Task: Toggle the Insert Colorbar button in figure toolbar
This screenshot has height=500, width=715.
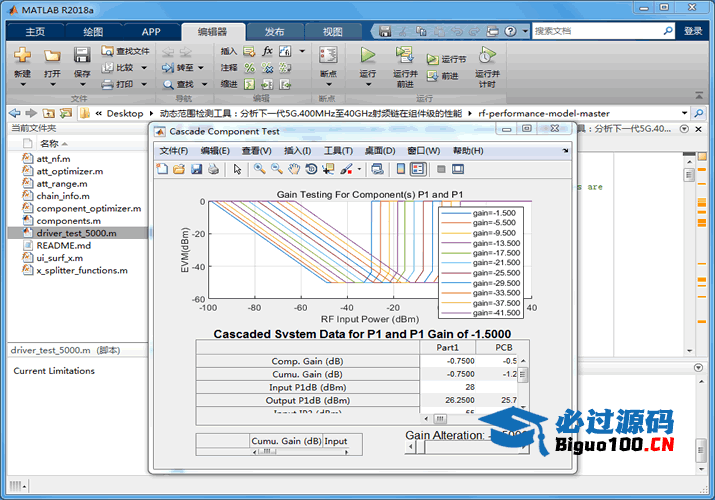Action: pyautogui.click(x=400, y=169)
